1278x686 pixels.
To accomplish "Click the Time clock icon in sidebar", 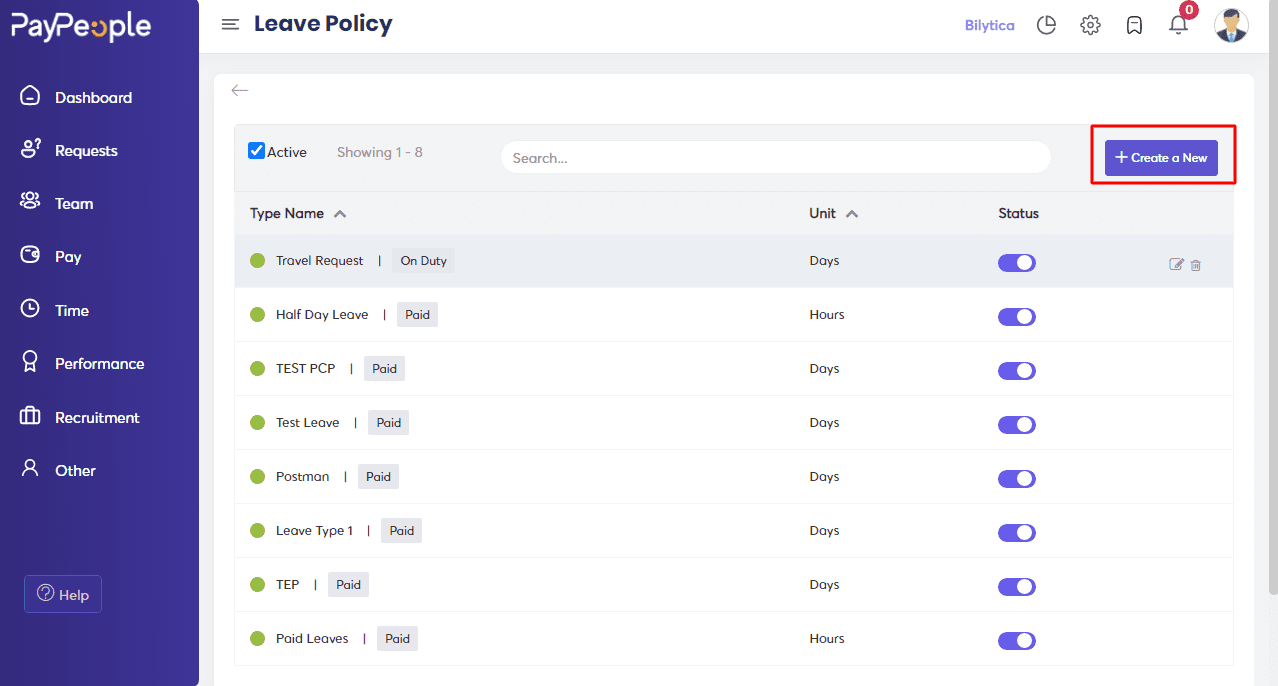I will pos(31,309).
